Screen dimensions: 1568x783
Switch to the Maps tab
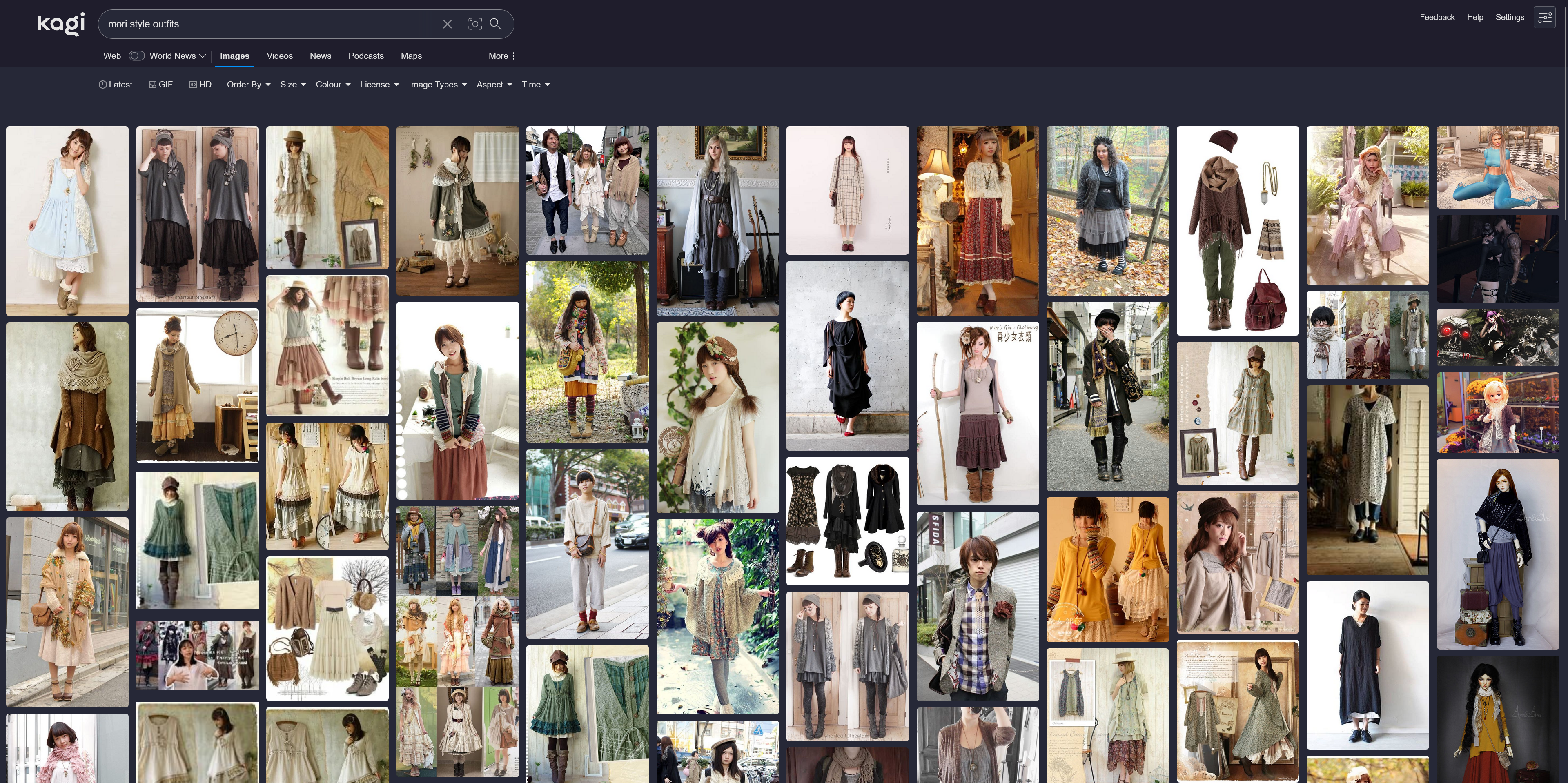[x=411, y=56]
